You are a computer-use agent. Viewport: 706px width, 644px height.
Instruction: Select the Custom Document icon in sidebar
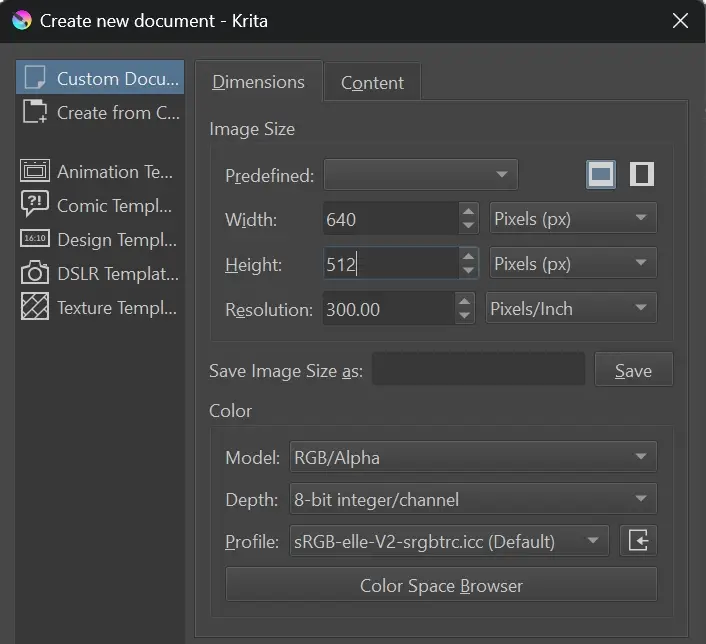(35, 77)
